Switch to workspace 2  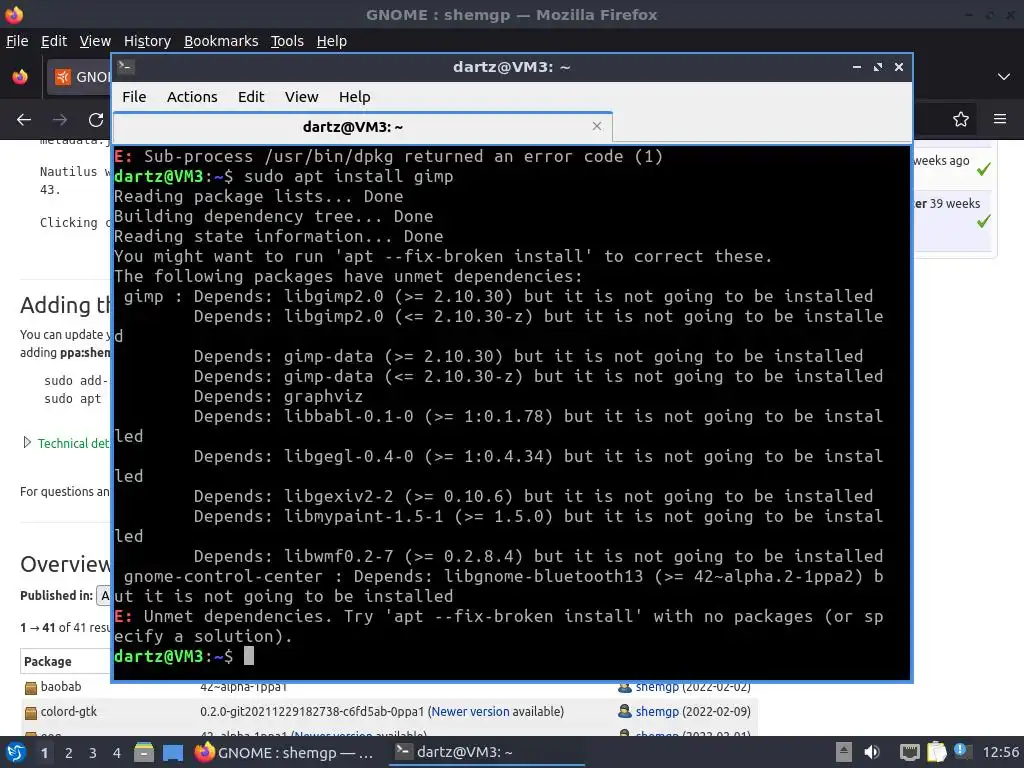point(69,753)
